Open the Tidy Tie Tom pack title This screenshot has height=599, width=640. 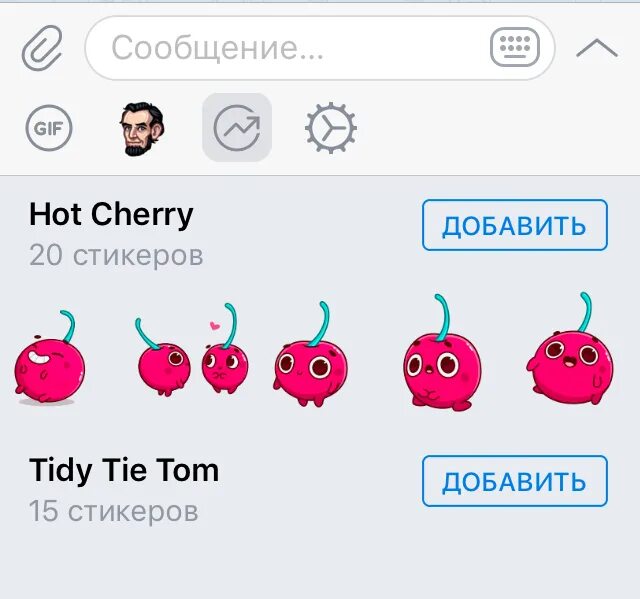tap(124, 470)
